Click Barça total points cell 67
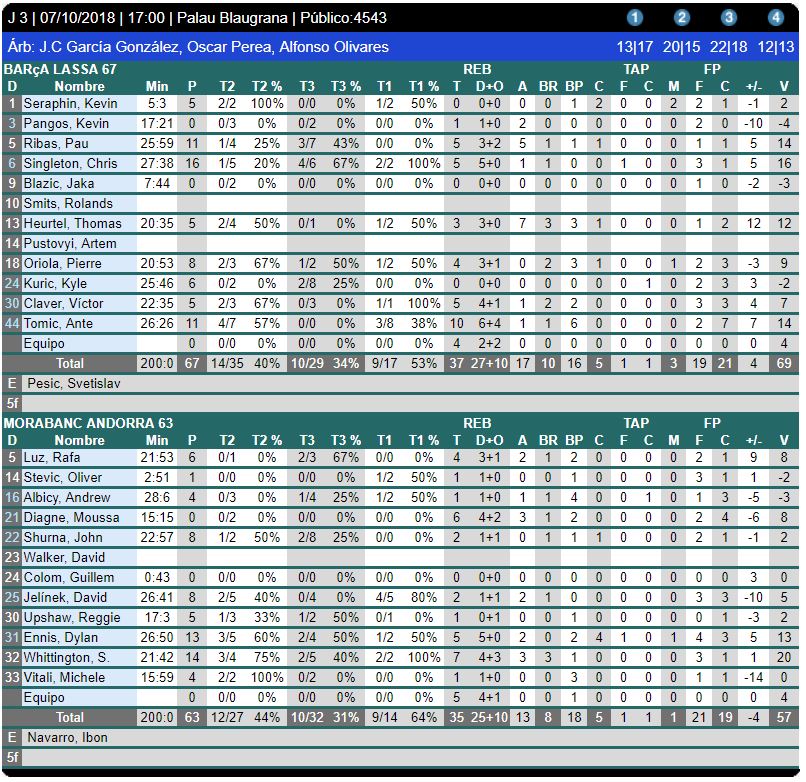This screenshot has height=782, width=806. pyautogui.click(x=192, y=363)
